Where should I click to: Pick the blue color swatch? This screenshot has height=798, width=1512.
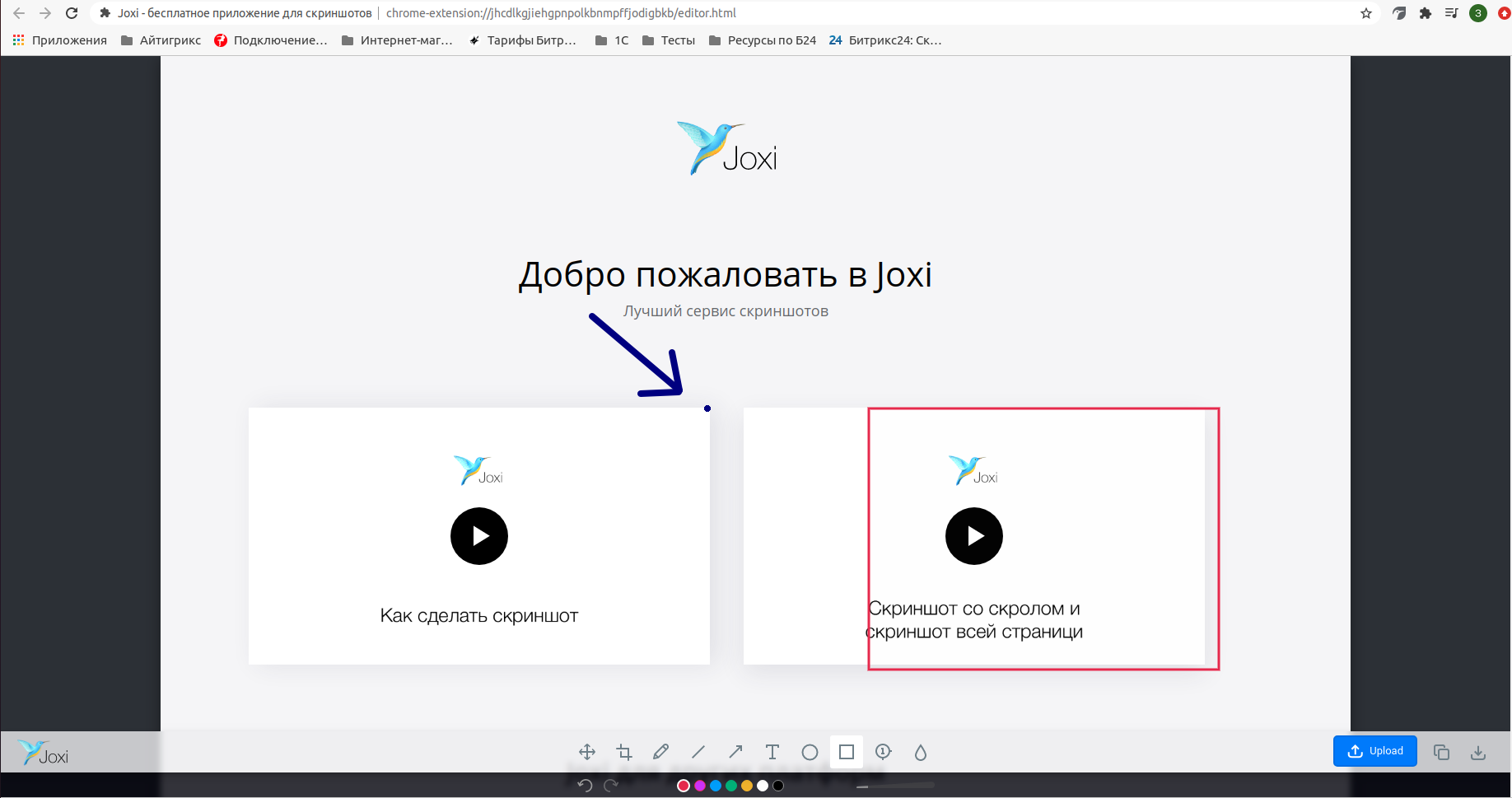click(716, 786)
